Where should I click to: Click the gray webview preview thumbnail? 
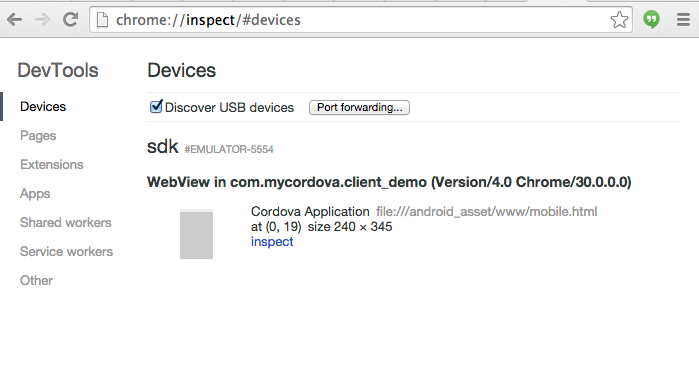196,234
